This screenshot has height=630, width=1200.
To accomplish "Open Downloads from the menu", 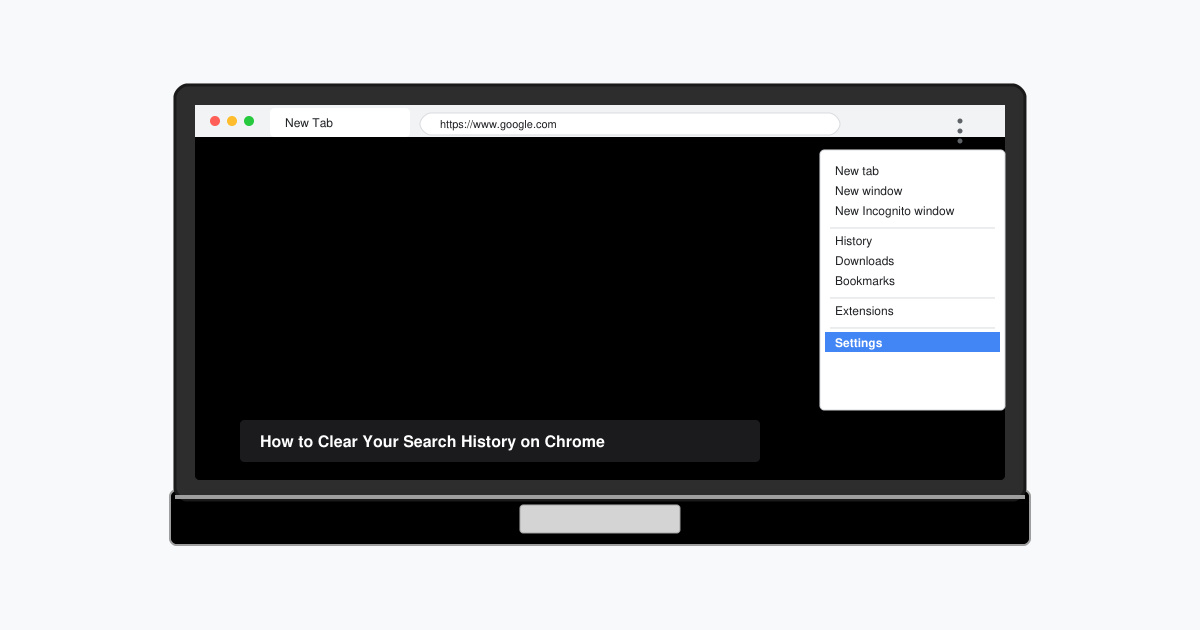I will click(x=865, y=261).
